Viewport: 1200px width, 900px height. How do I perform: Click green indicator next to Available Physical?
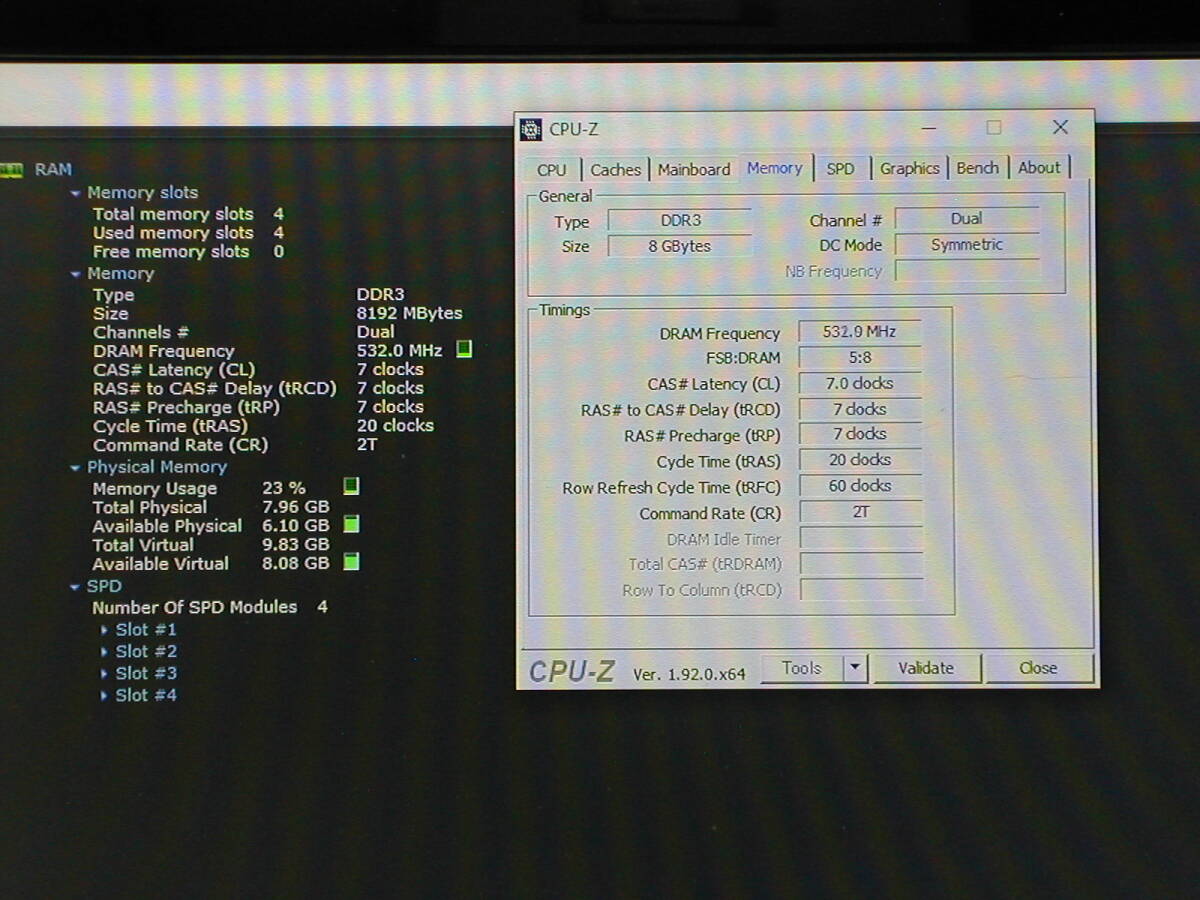coord(351,524)
